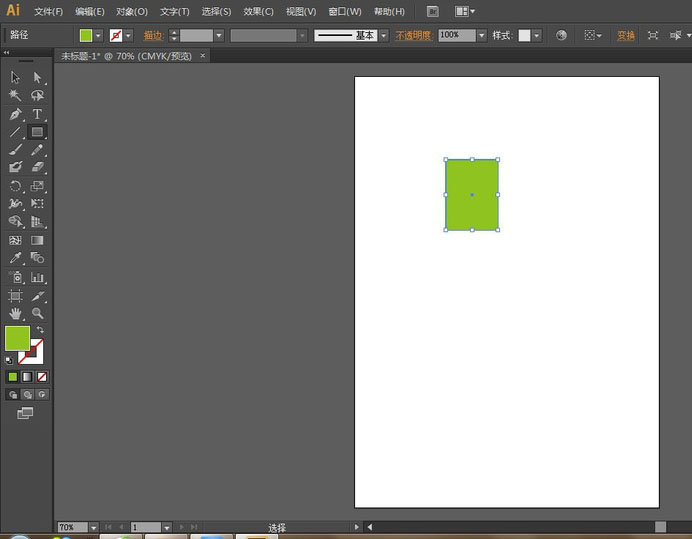Viewport: 692px width, 539px height.
Task: Activate the Zoom tool in toolbox
Action: pos(37,313)
